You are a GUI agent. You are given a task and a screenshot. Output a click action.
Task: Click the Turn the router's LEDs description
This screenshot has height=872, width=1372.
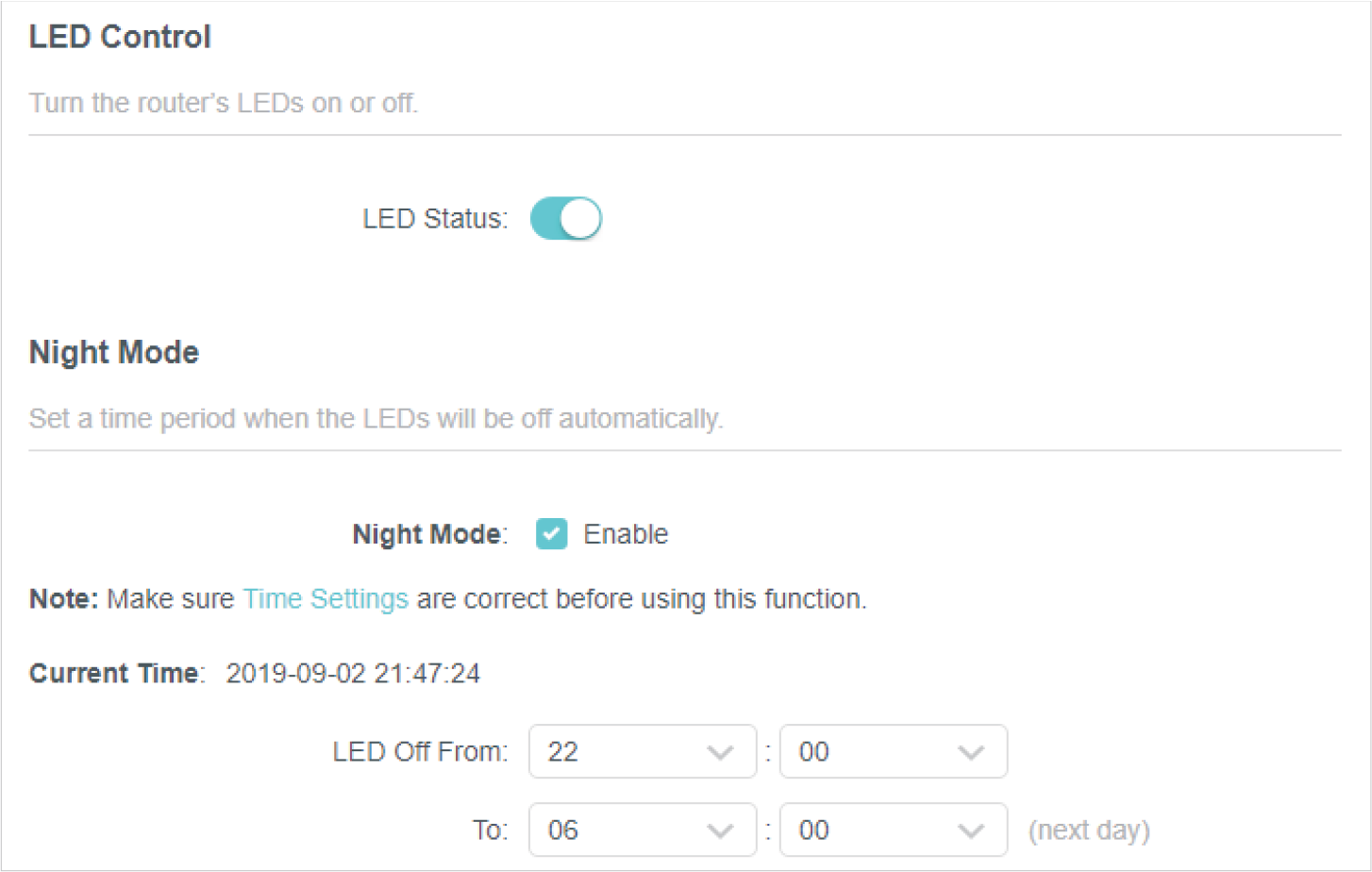[x=224, y=103]
